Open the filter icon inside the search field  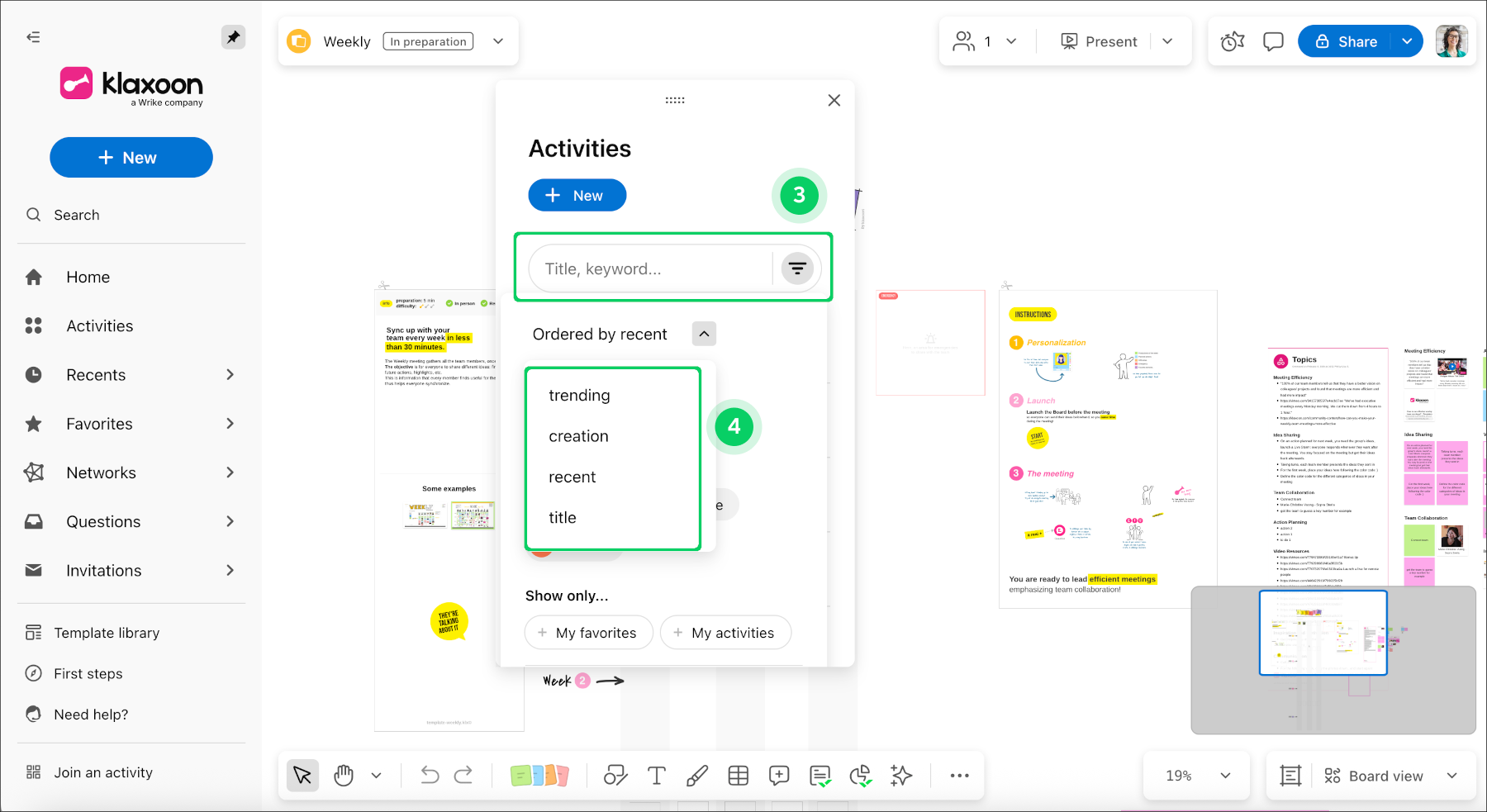pyautogui.click(x=796, y=268)
